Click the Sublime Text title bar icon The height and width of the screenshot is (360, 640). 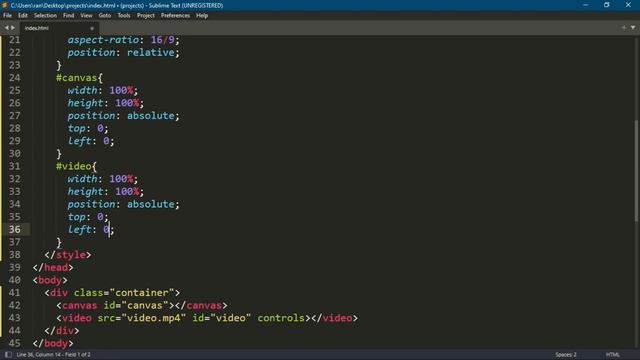(x=5, y=5)
